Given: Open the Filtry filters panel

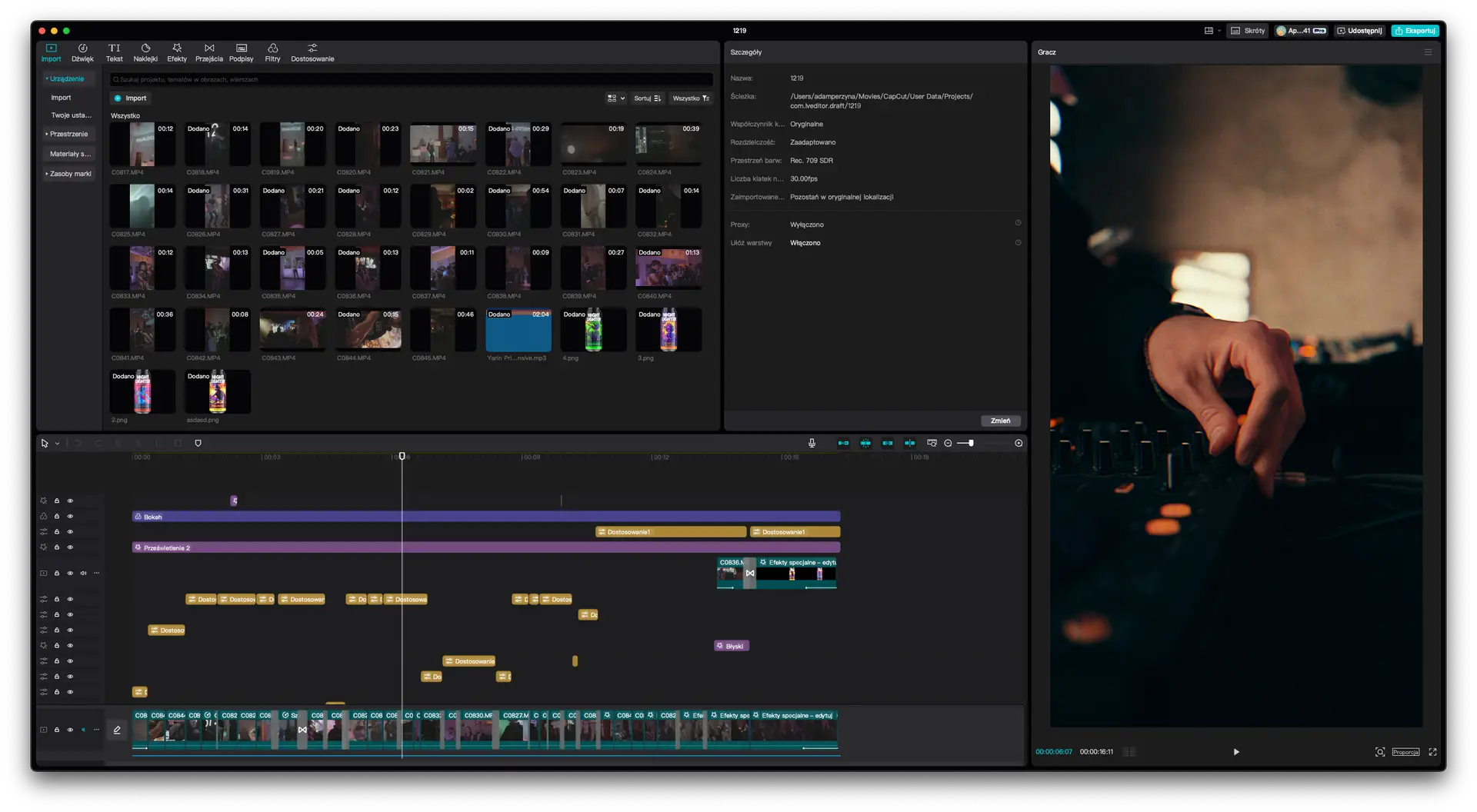Looking at the screenshot, I should point(272,52).
